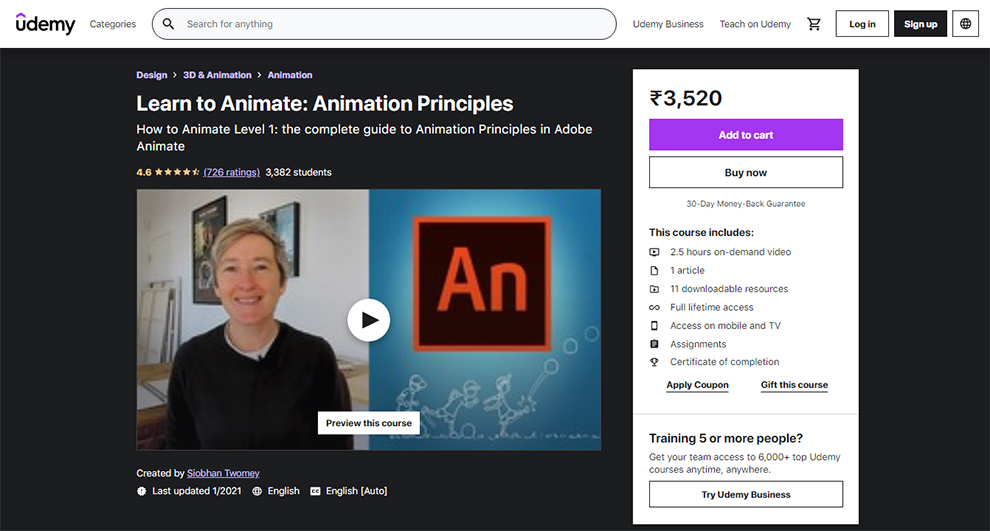
Task: Click the 4.6 rating number
Action: (144, 172)
